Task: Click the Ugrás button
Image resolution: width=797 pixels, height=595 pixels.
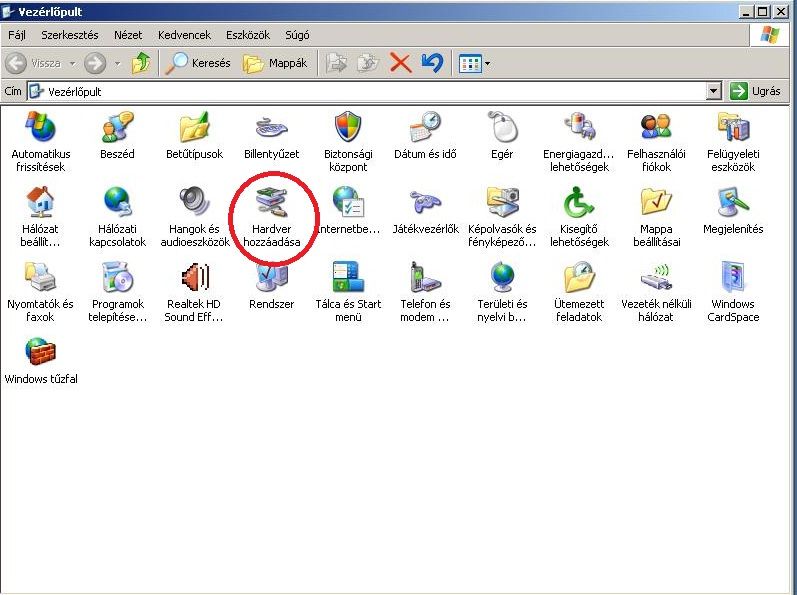Action: tap(755, 91)
